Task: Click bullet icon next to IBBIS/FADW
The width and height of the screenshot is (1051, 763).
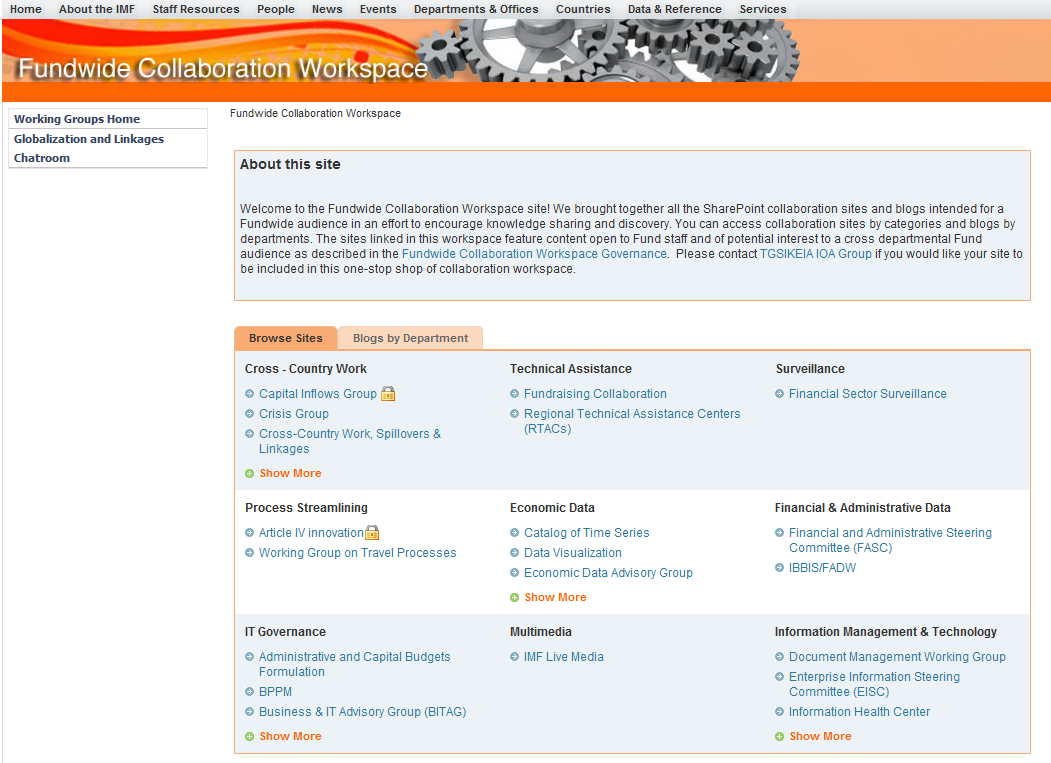Action: (x=779, y=567)
